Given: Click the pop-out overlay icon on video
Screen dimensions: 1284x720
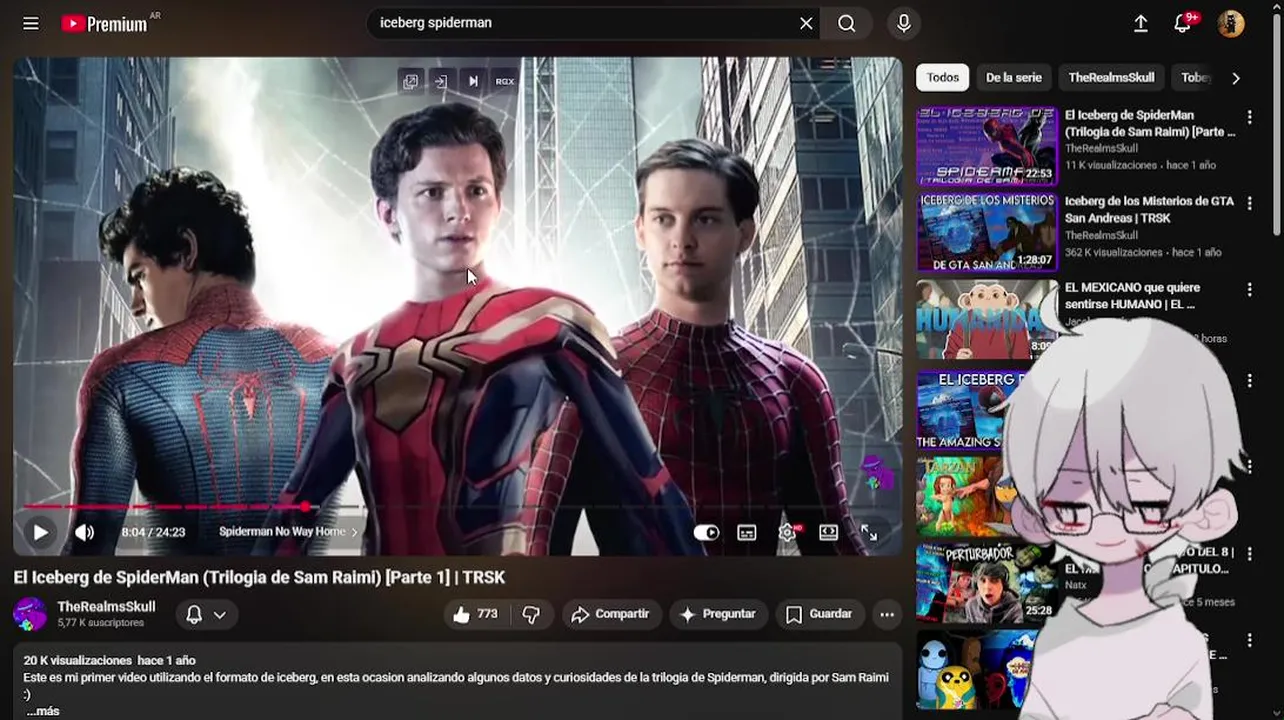Looking at the screenshot, I should point(410,82).
